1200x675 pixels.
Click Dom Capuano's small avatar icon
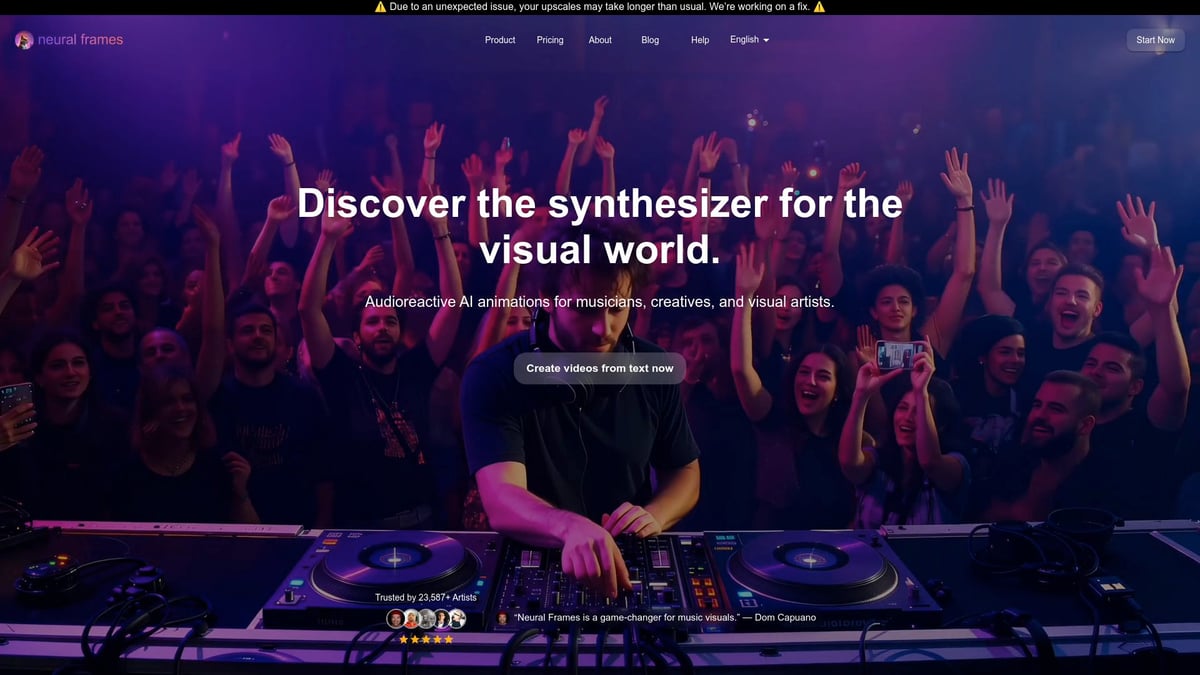(501, 617)
